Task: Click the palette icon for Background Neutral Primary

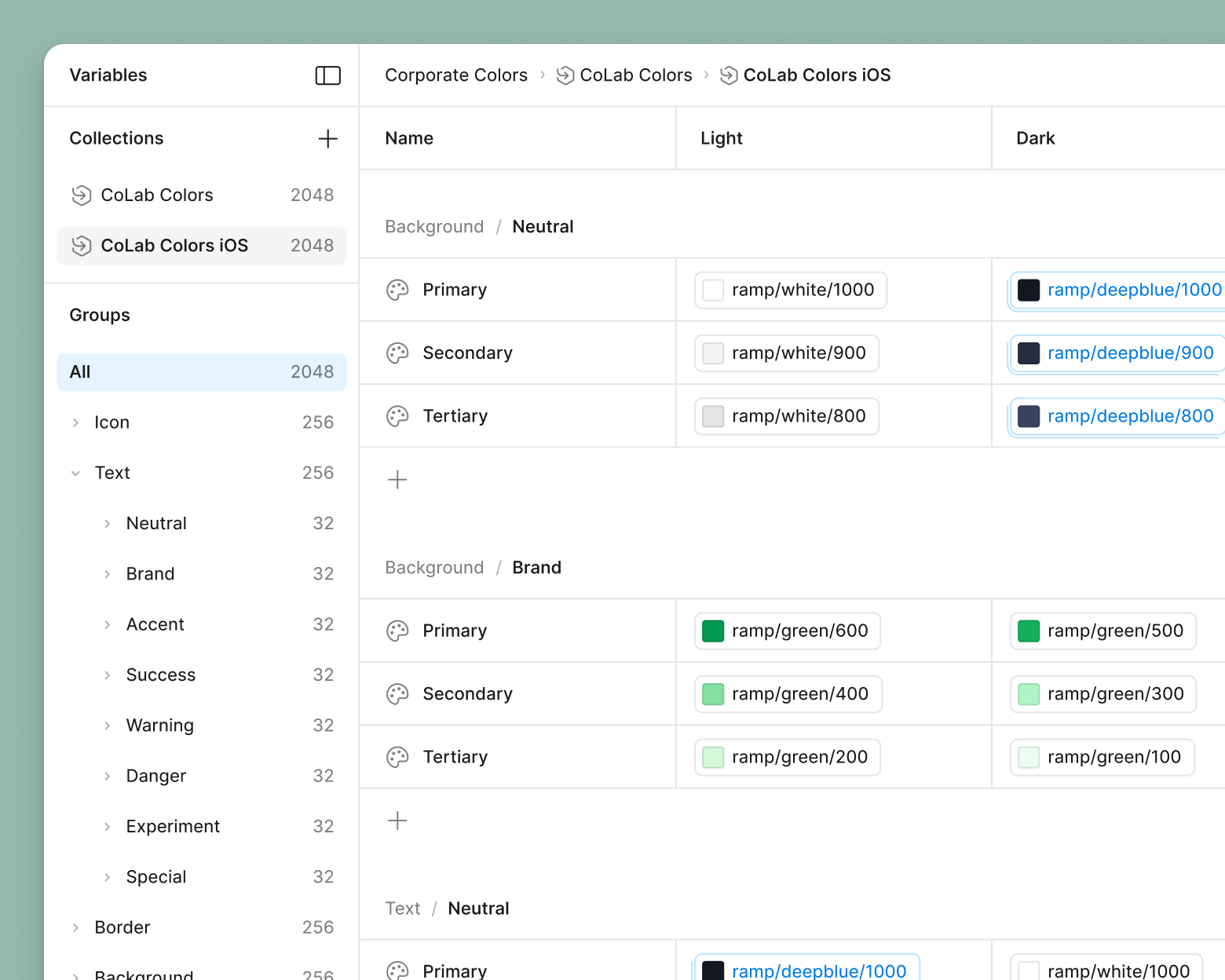Action: [x=397, y=290]
